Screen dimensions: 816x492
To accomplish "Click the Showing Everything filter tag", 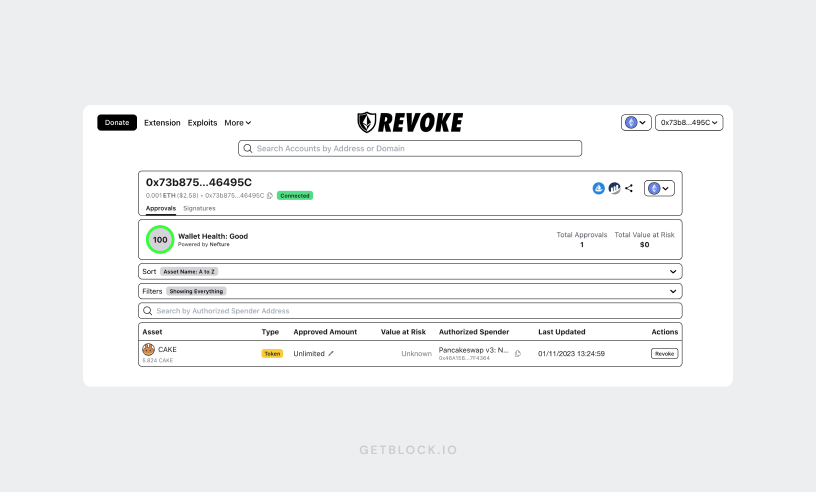I will pos(196,292).
